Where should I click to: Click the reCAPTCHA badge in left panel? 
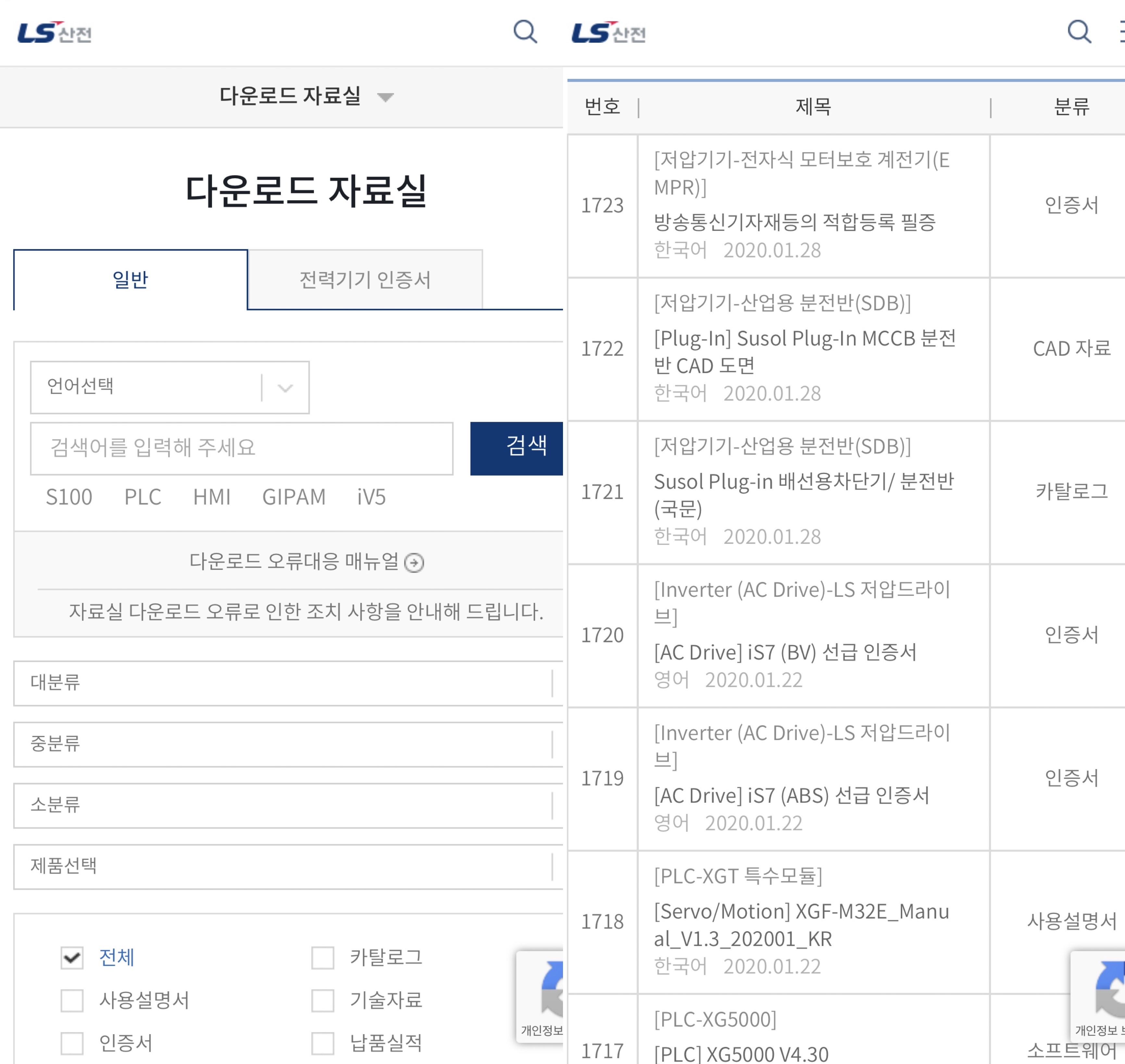(539, 996)
